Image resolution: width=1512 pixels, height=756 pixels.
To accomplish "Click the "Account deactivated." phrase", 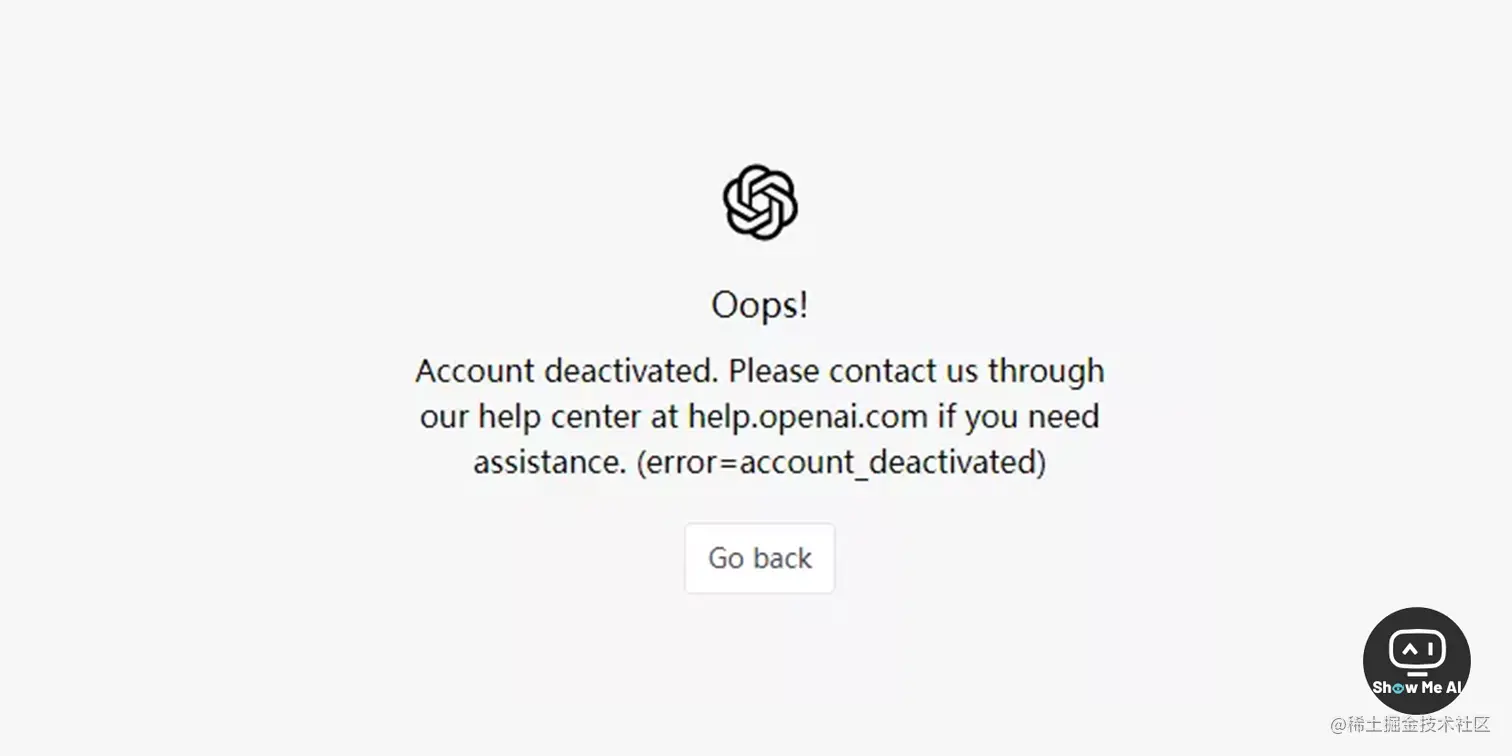I will pos(567,370).
